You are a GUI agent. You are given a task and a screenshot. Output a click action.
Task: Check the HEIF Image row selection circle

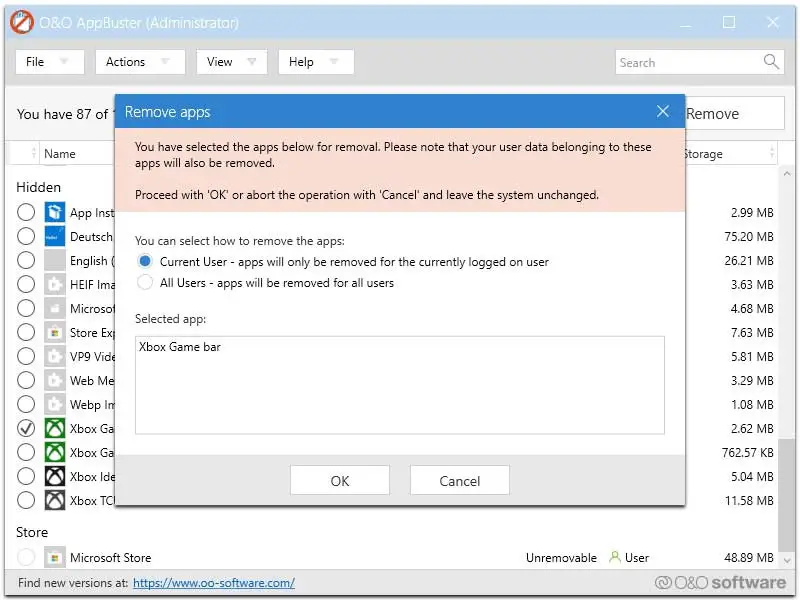tap(26, 284)
